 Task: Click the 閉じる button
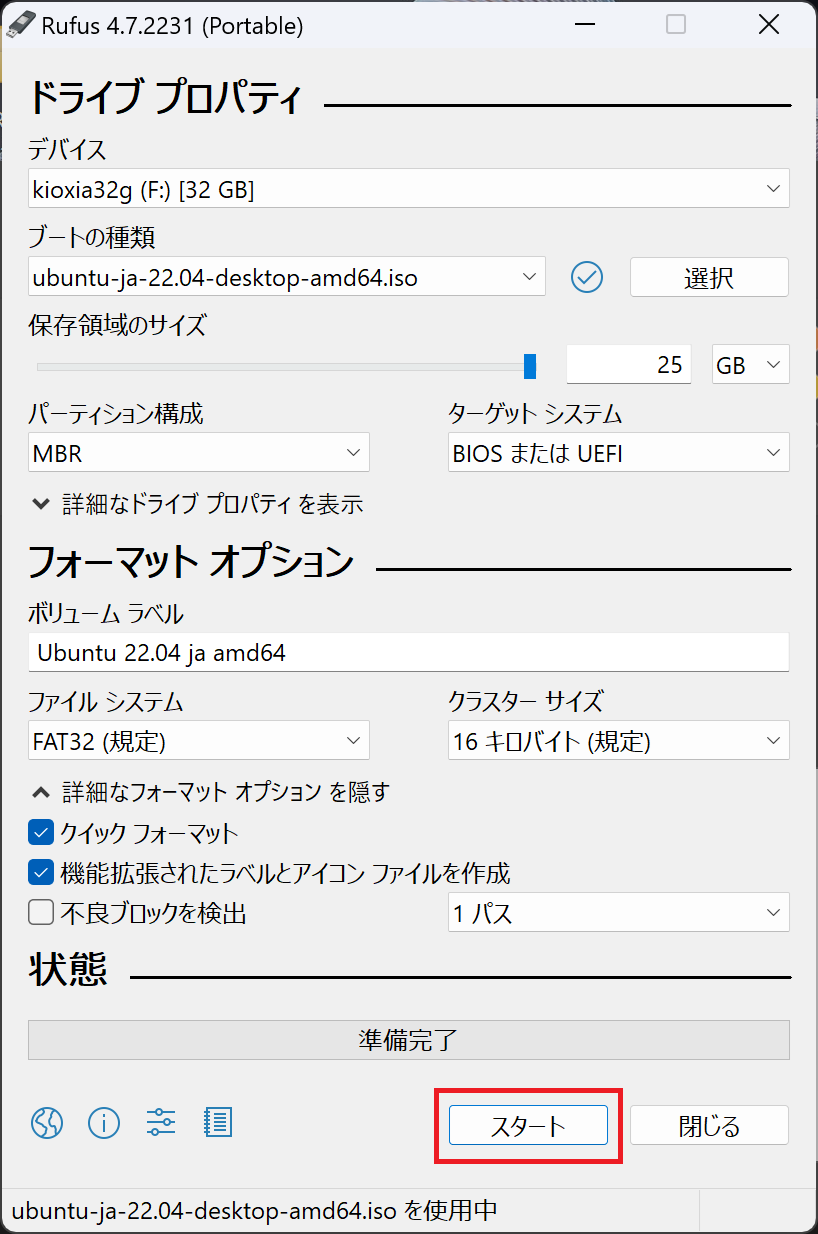tap(709, 1125)
